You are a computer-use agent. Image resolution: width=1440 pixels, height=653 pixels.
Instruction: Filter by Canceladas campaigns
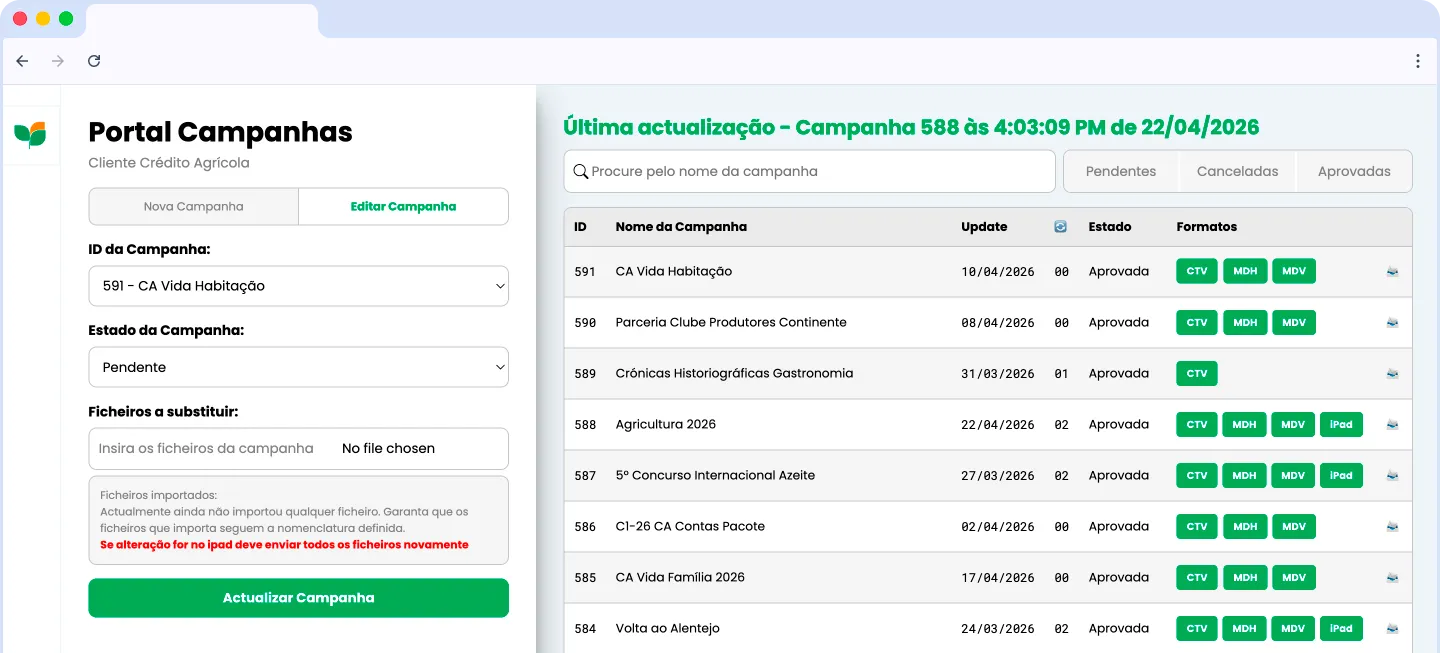pos(1238,171)
